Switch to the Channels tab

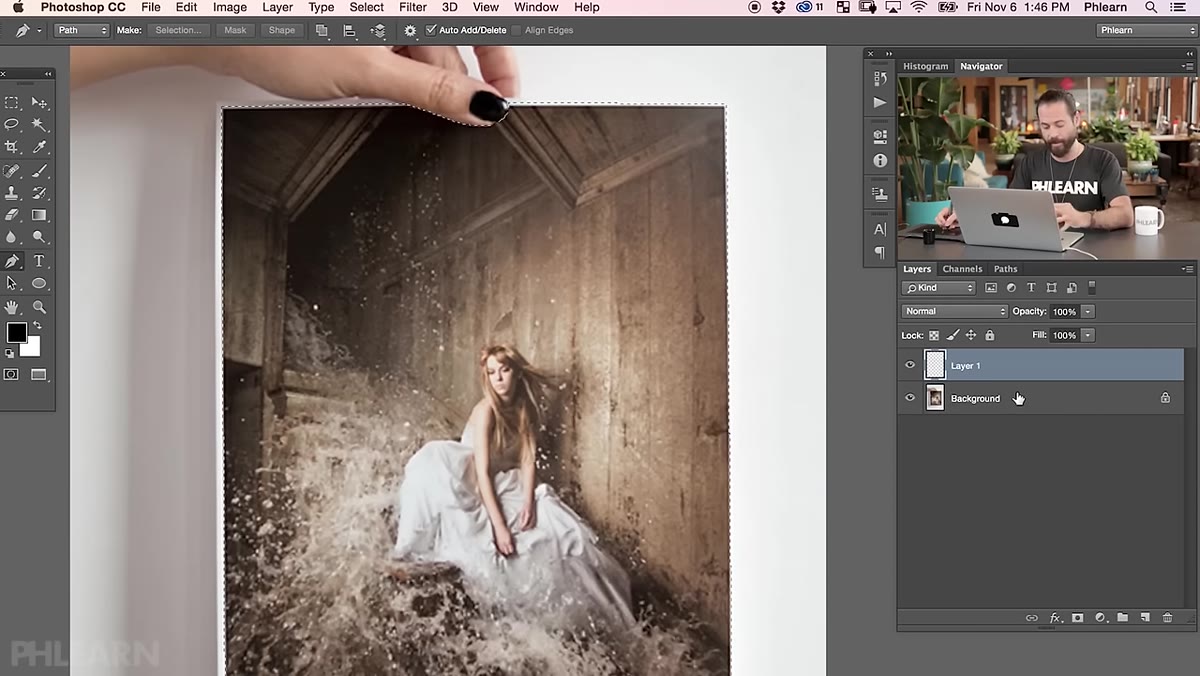pyautogui.click(x=962, y=269)
